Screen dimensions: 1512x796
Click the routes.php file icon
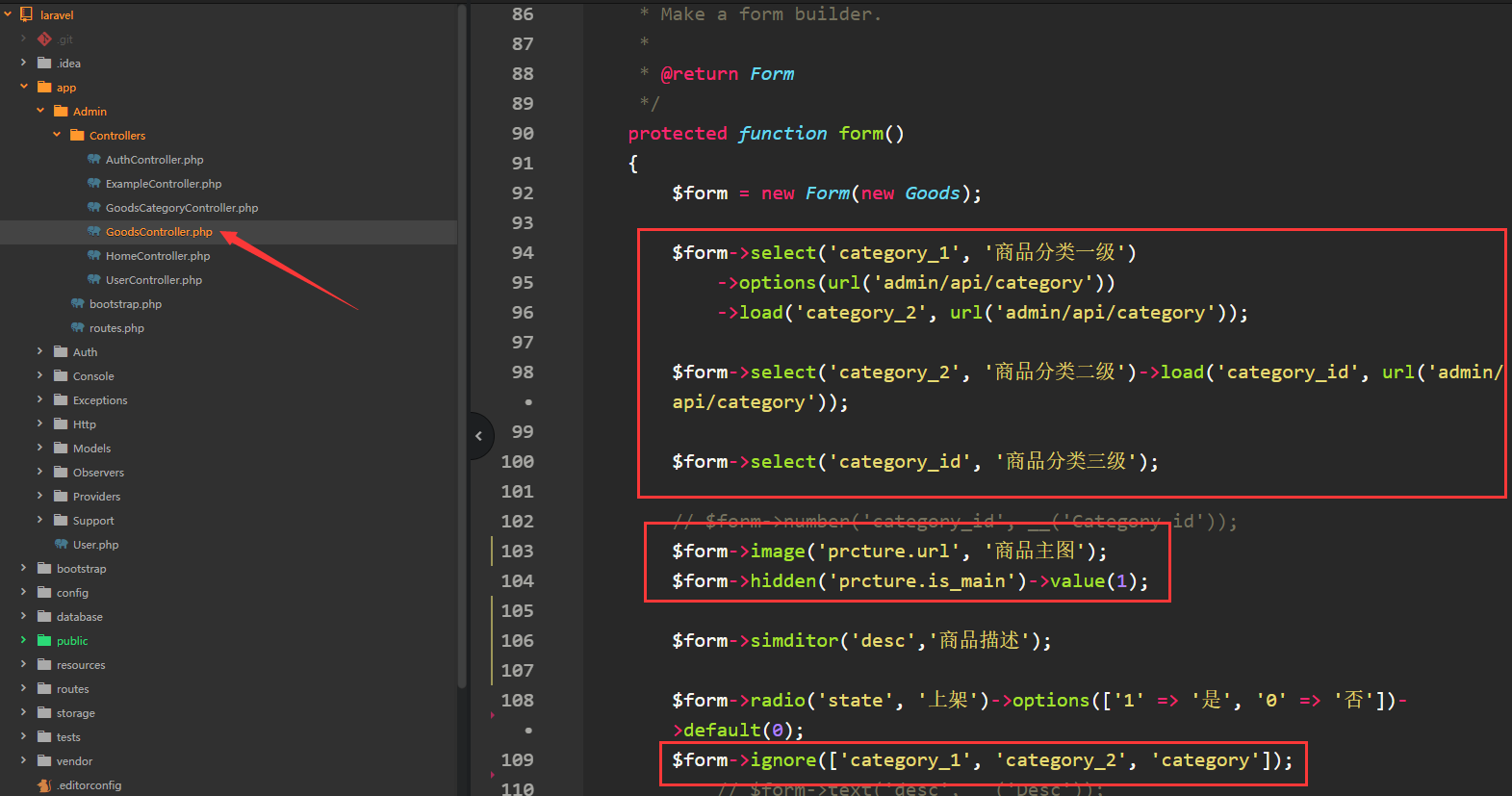pyautogui.click(x=77, y=328)
